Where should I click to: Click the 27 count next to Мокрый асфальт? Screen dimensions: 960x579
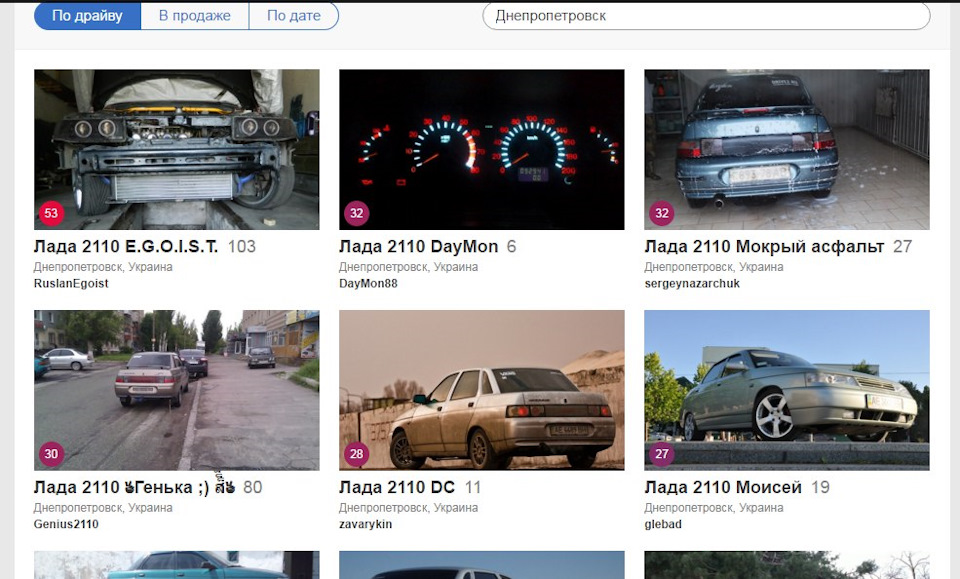pyautogui.click(x=902, y=247)
